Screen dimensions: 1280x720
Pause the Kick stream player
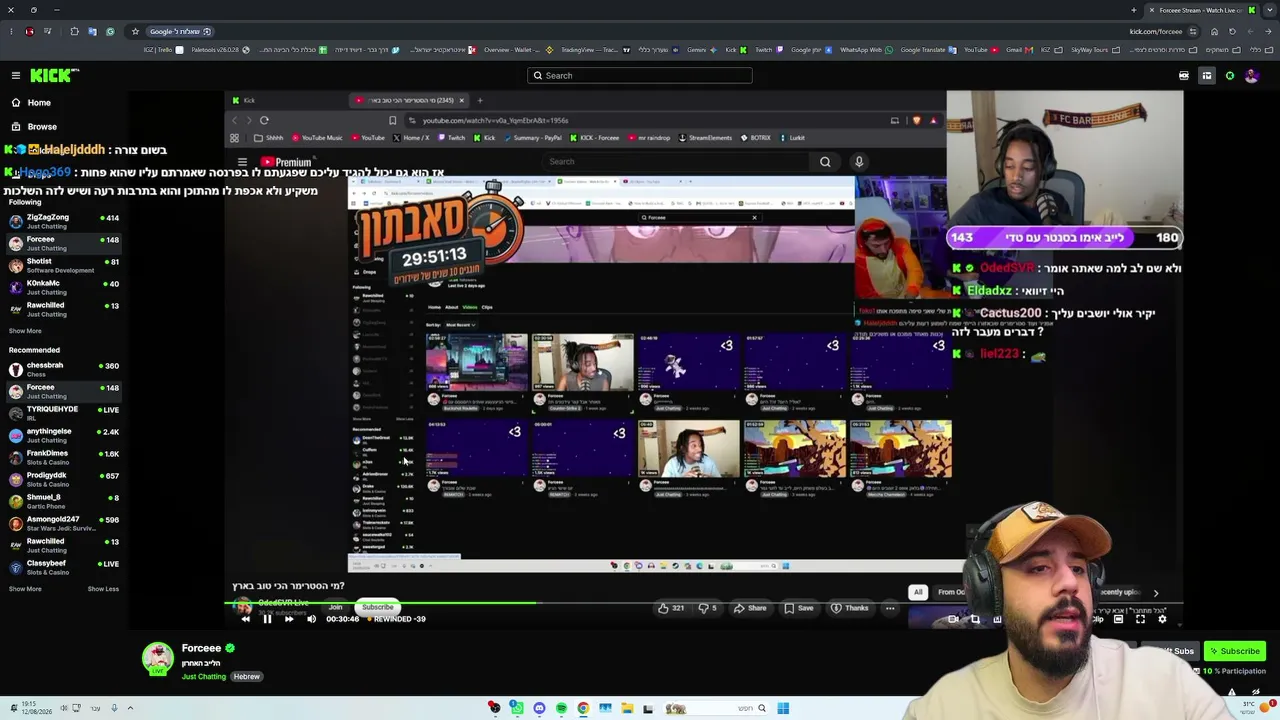point(267,619)
